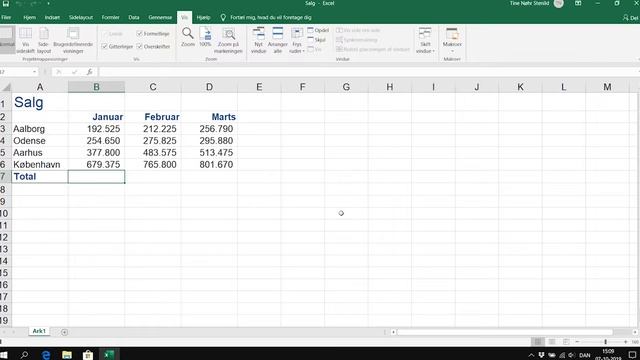Switch to the Hjælp ribbon tab

pyautogui.click(x=203, y=18)
